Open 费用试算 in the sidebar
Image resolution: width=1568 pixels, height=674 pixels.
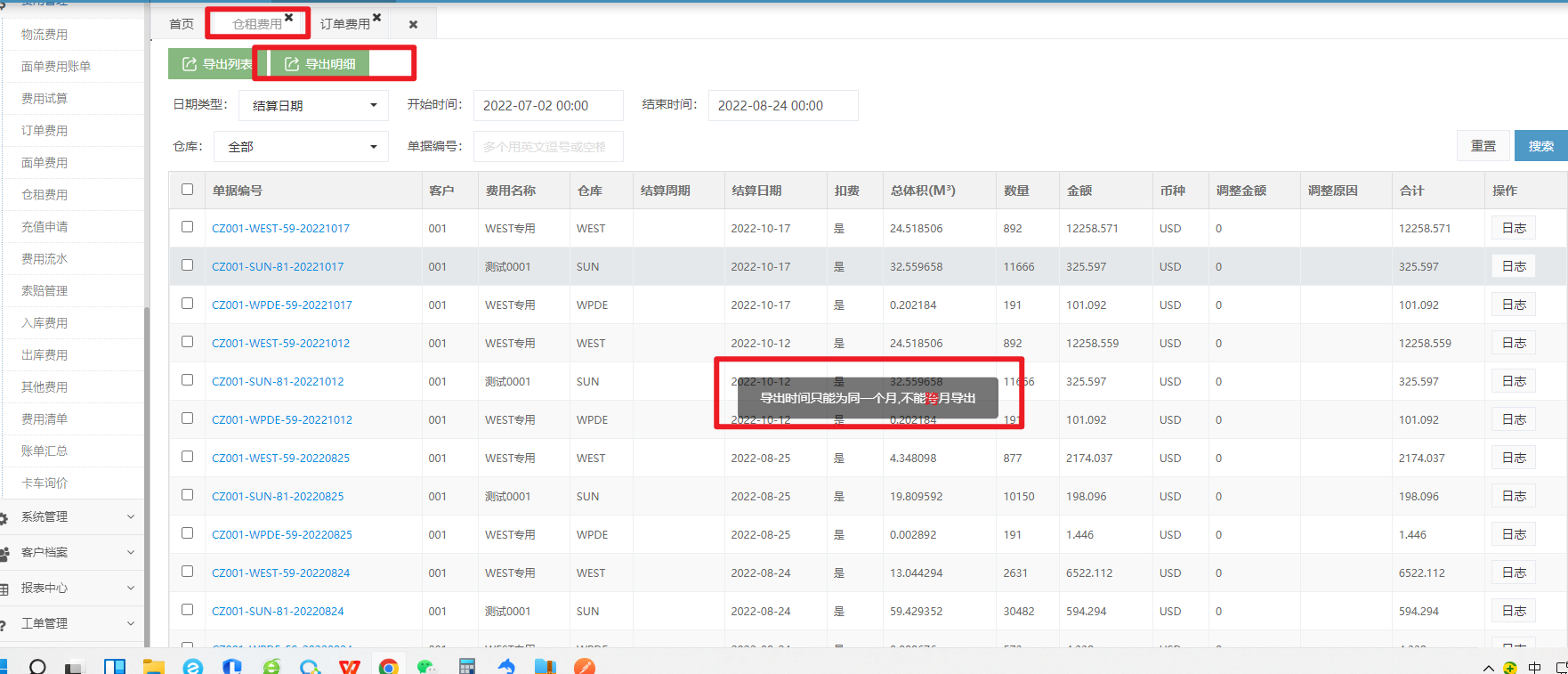[x=44, y=99]
